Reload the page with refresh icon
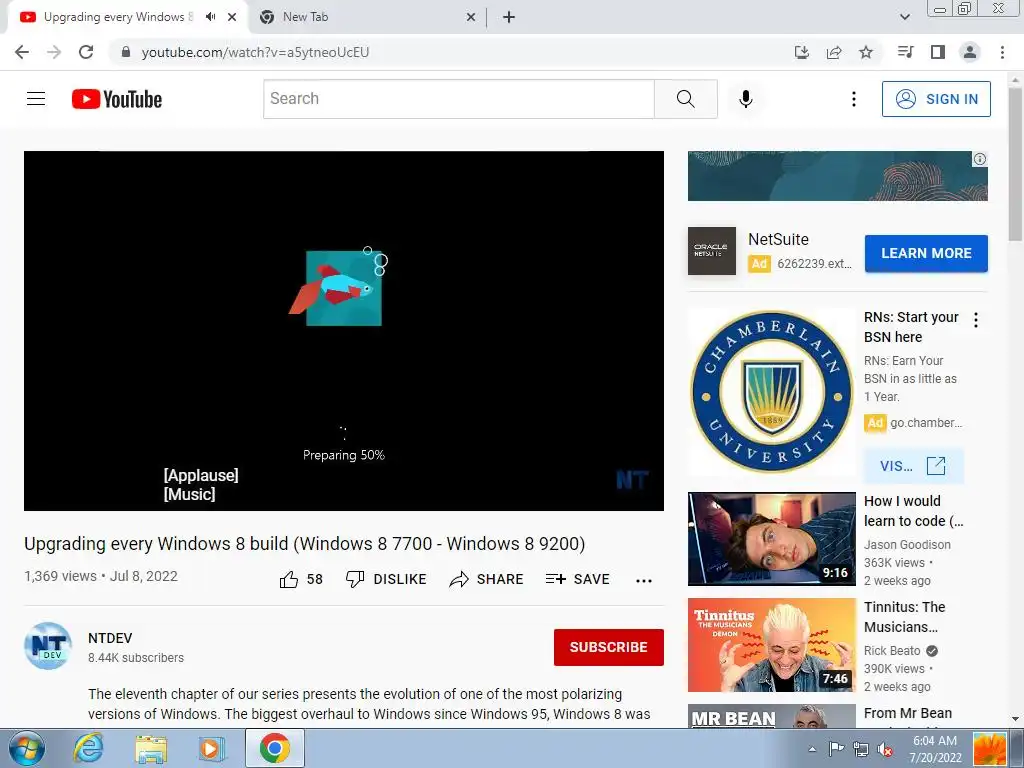The image size is (1024, 768). click(86, 52)
